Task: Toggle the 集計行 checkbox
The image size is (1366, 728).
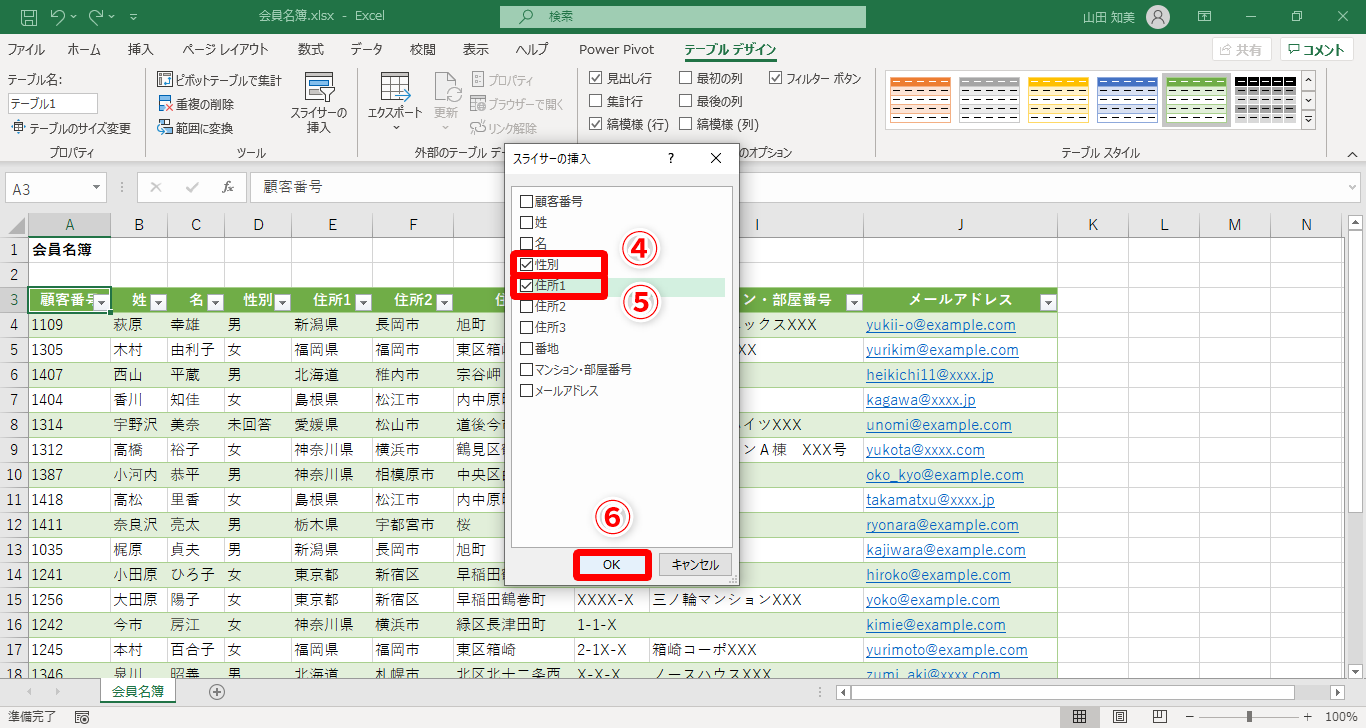Action: point(596,101)
